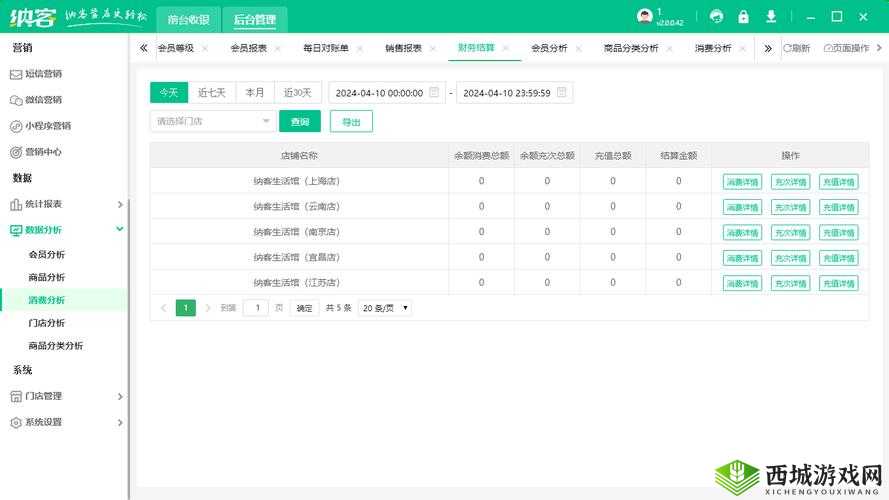The height and width of the screenshot is (500, 889).
Task: Select the 近30天 date range option
Action: click(298, 92)
